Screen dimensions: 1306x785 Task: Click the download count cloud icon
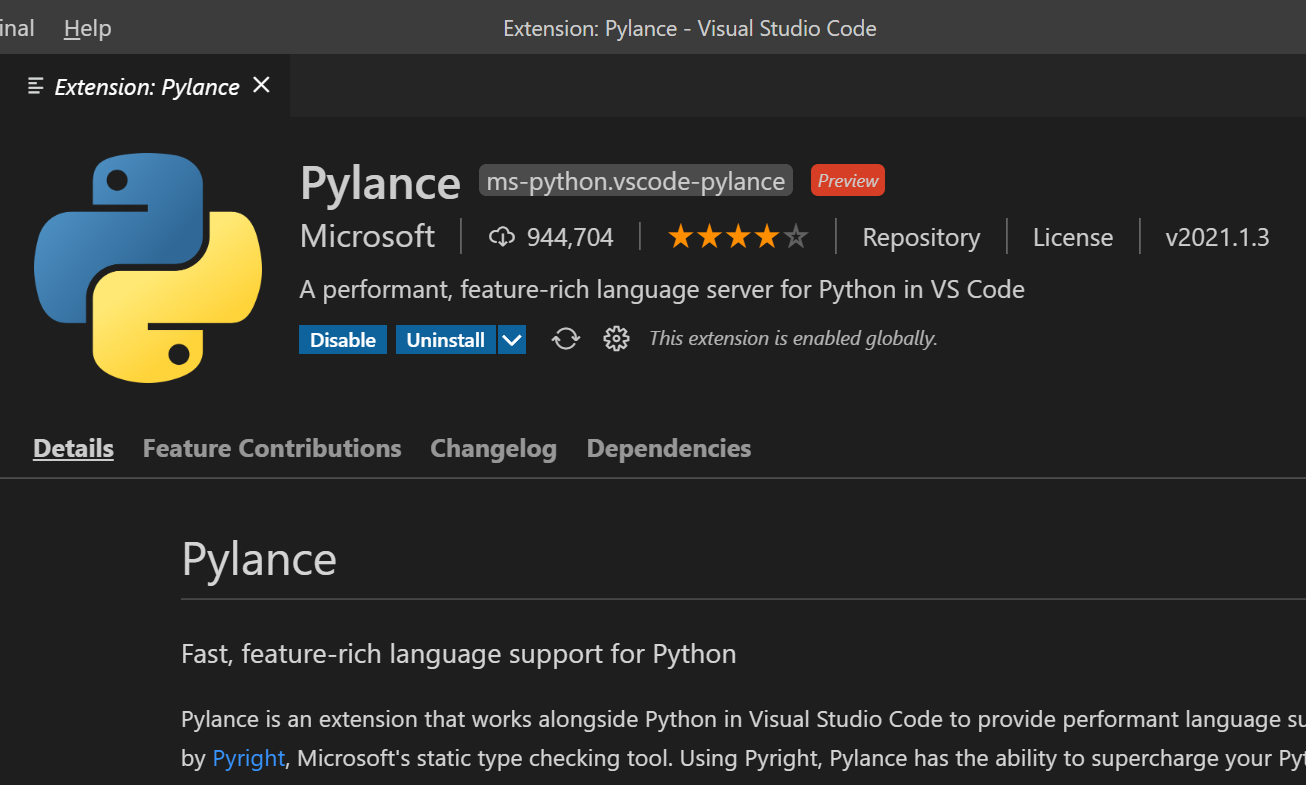[501, 237]
